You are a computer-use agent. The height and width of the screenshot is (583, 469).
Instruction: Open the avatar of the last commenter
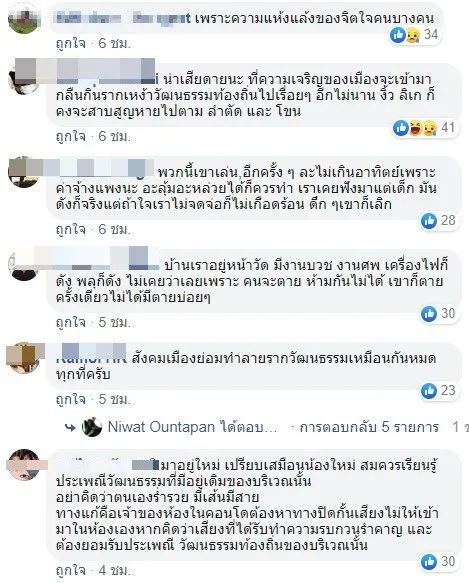click(25, 465)
